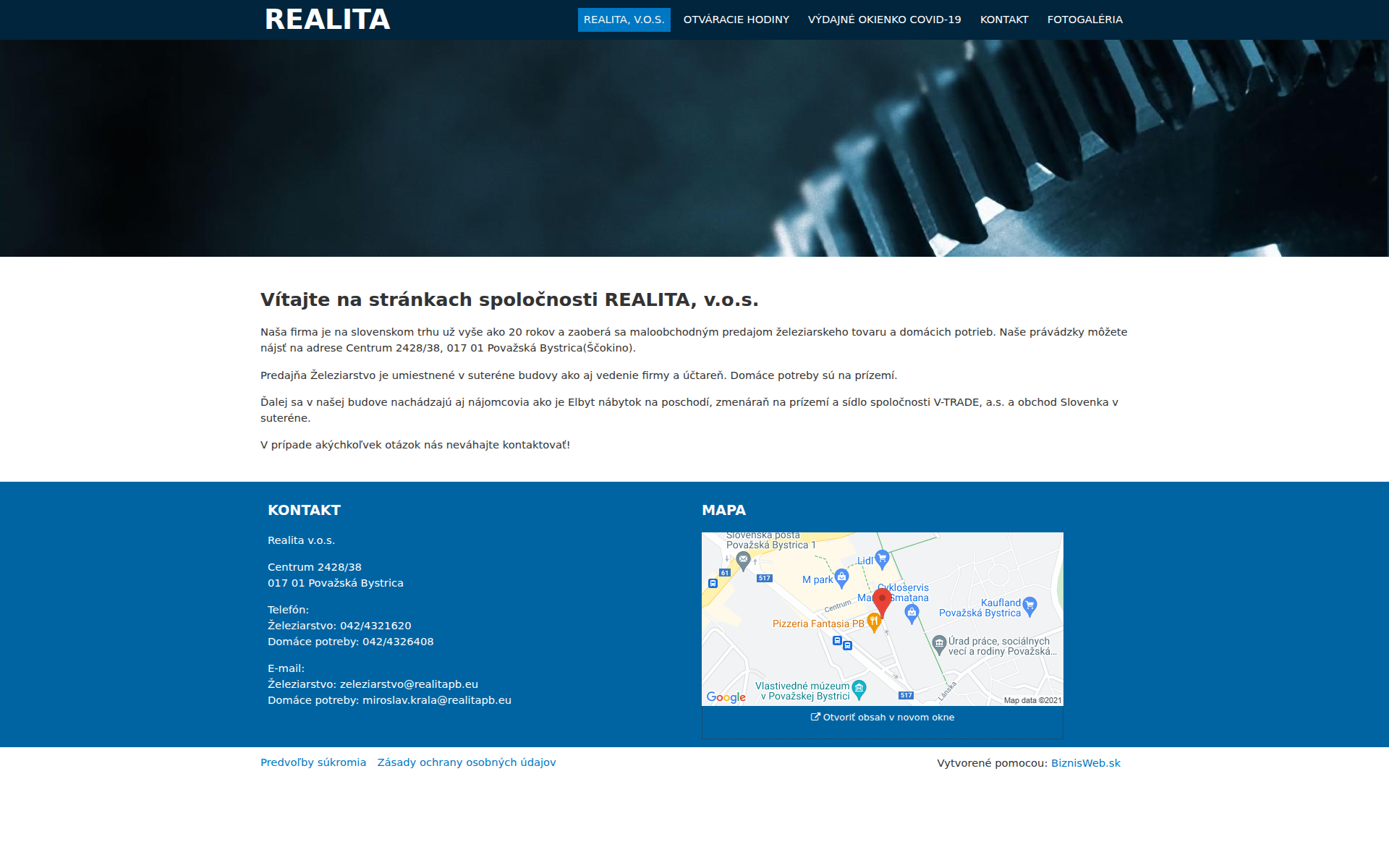Open map content in a new window
The height and width of the screenshot is (868, 1389).
click(888, 717)
